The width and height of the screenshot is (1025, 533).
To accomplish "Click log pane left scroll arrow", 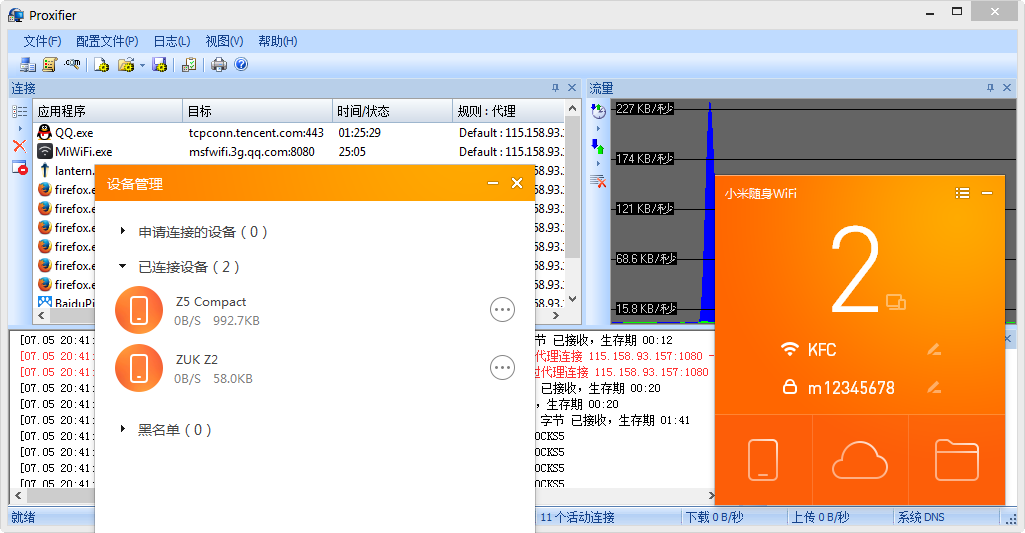I will tap(18, 496).
